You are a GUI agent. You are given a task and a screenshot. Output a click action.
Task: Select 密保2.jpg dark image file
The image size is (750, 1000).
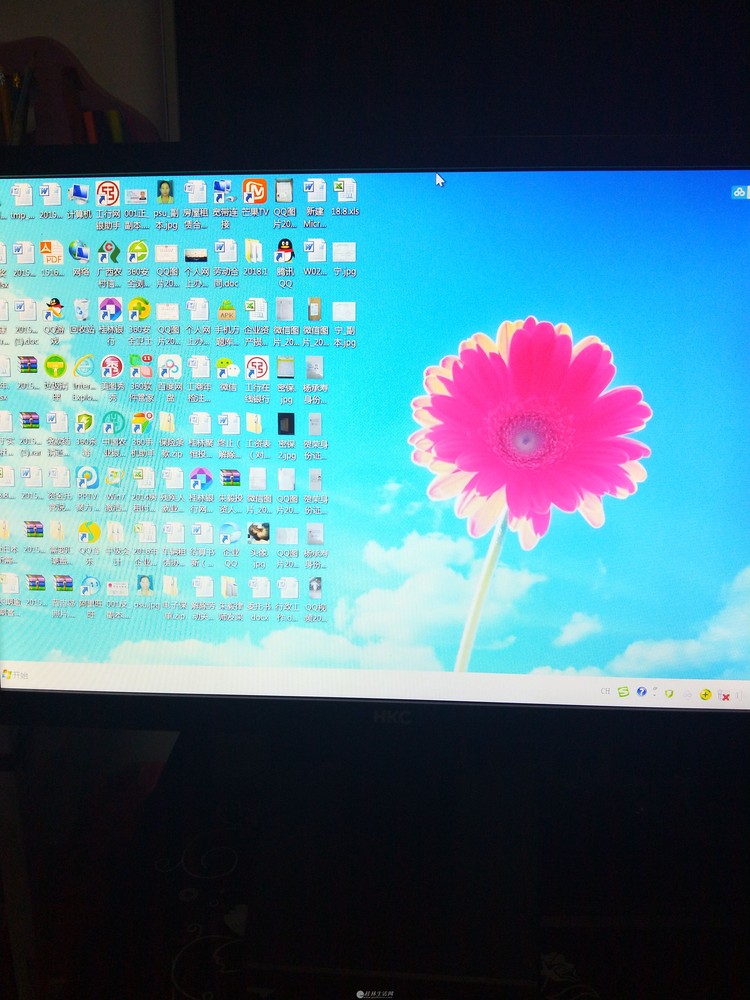pos(286,436)
